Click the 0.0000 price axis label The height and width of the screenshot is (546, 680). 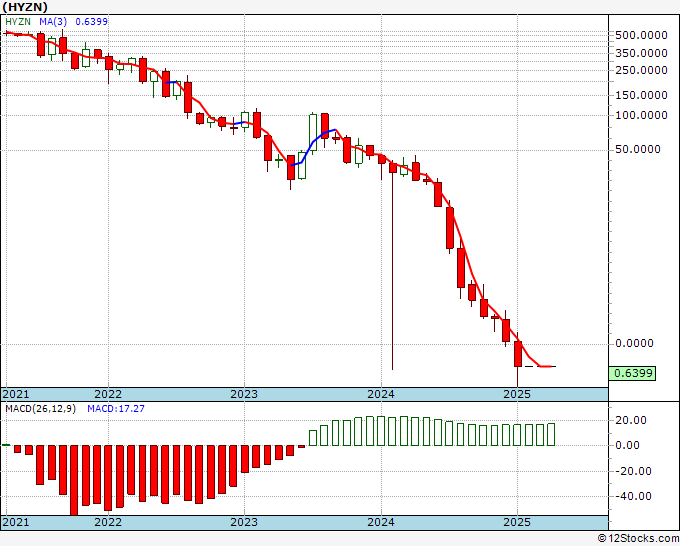click(634, 343)
